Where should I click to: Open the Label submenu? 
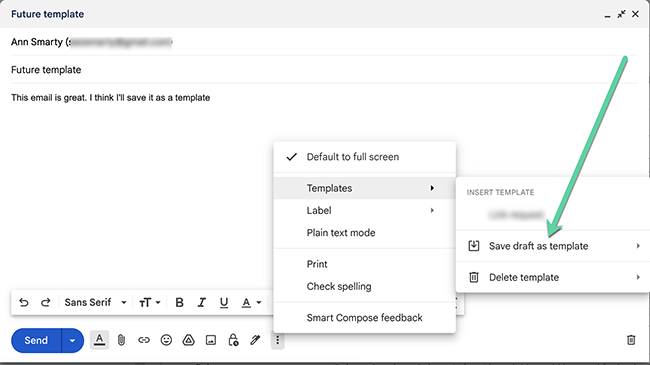(365, 210)
